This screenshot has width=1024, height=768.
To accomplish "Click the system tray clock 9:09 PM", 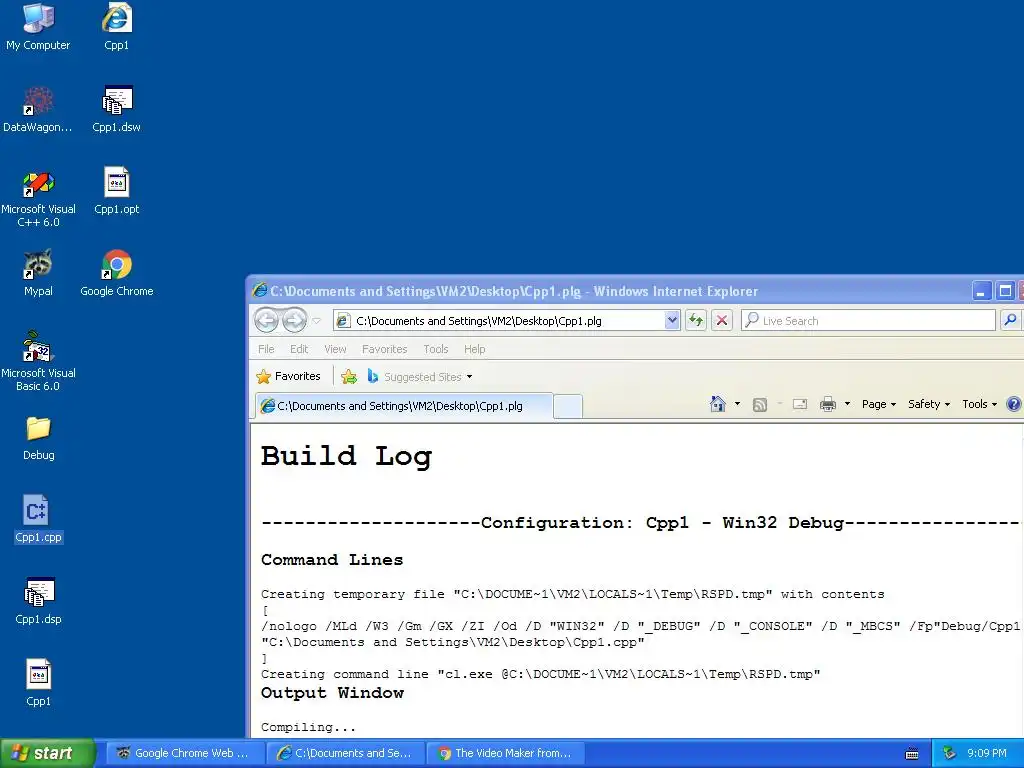I will click(987, 753).
